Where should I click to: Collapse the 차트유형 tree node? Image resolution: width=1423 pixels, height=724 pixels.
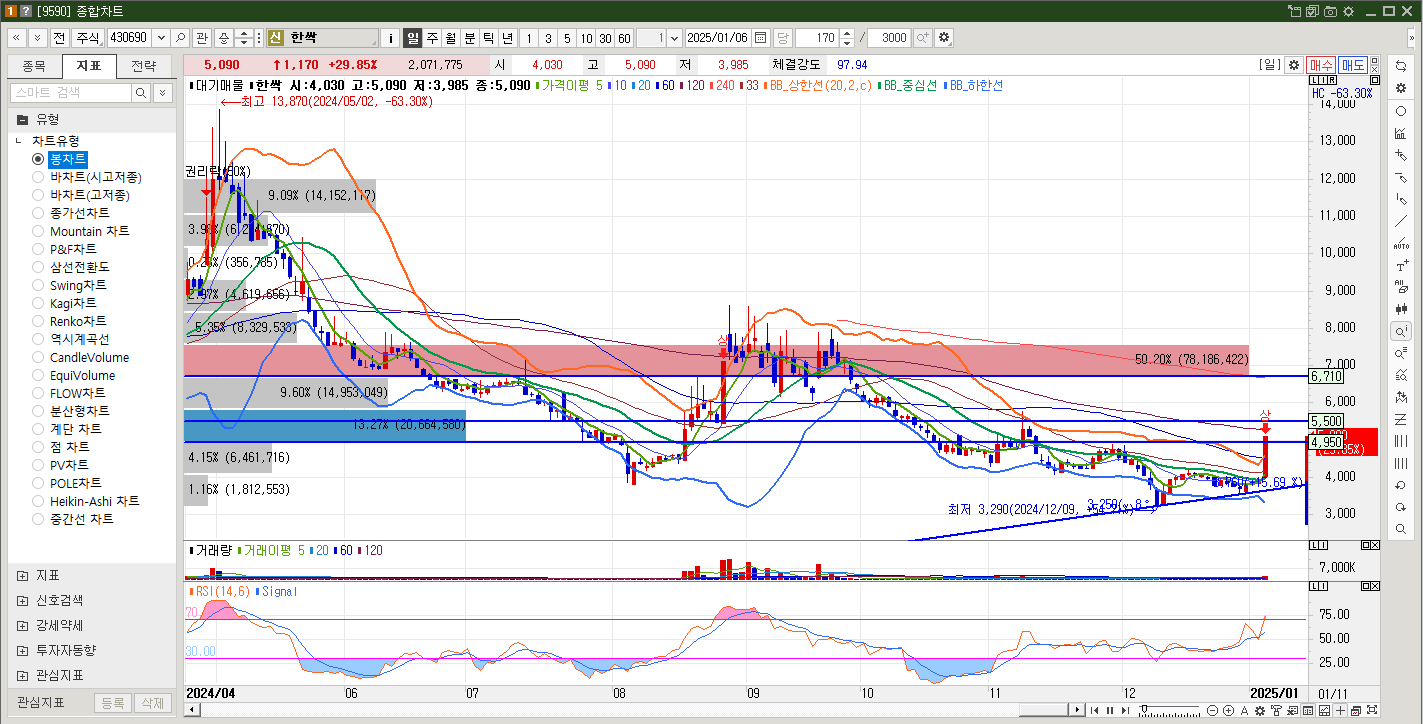coord(19,141)
